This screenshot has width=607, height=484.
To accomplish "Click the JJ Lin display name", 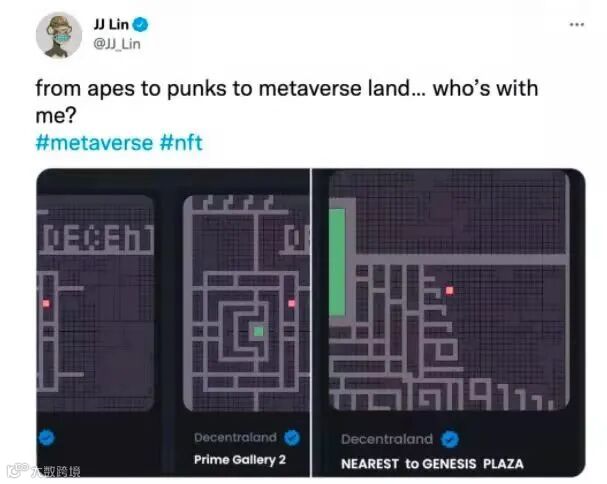I will (111, 25).
